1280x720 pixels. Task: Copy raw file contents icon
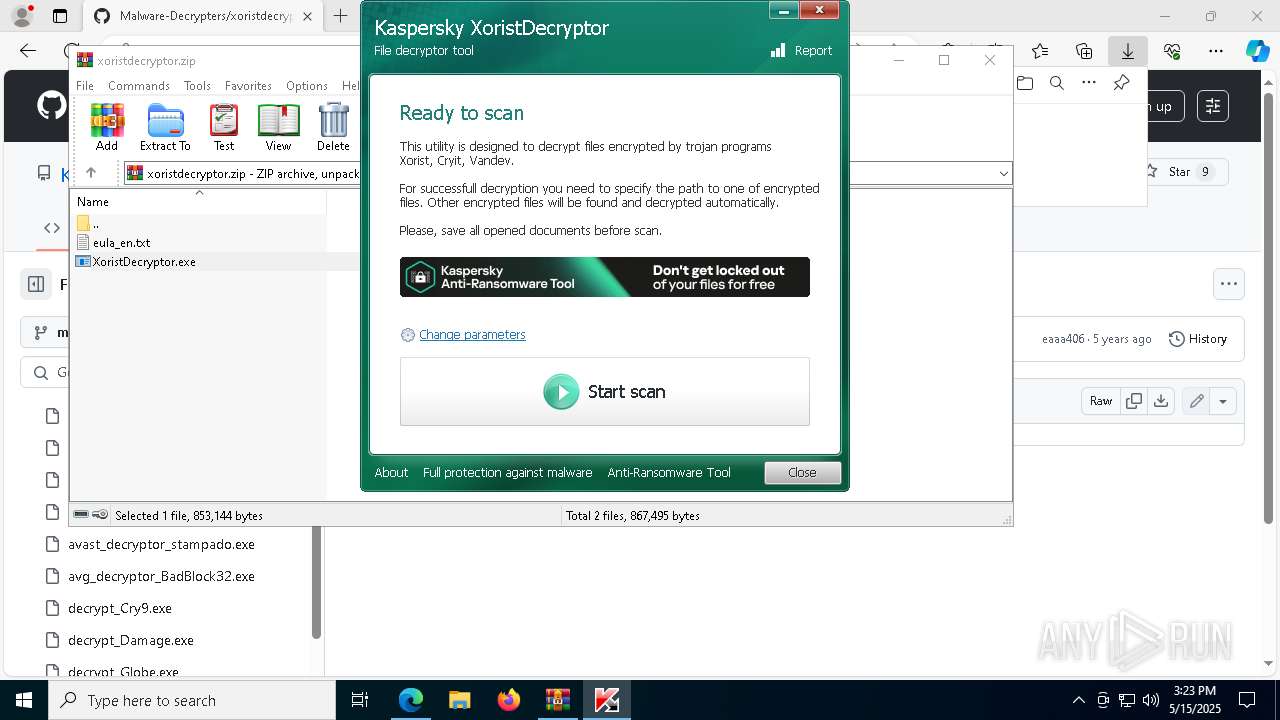[x=1134, y=401]
